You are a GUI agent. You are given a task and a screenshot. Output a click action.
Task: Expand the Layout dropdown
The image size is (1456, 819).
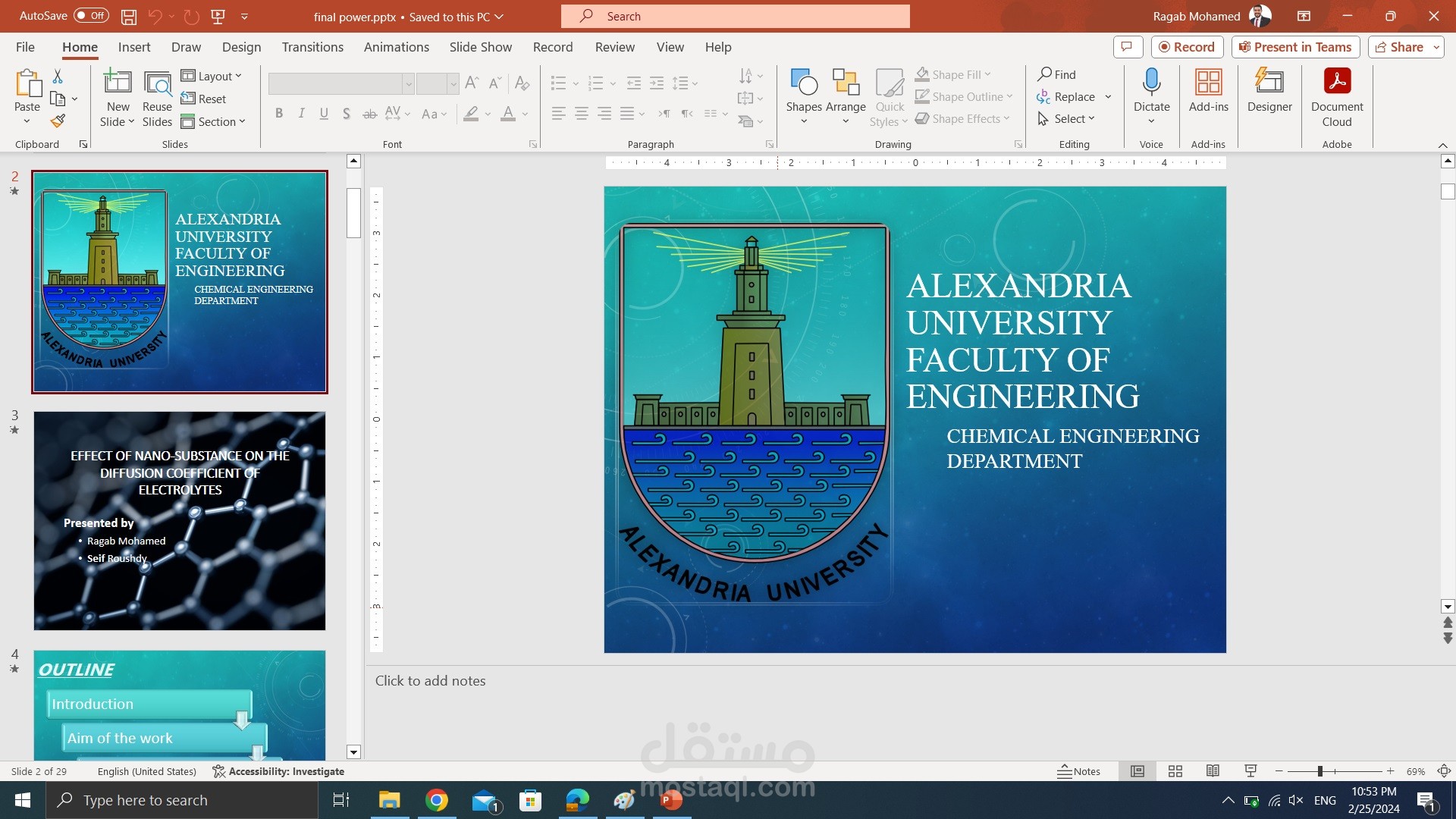pos(212,76)
